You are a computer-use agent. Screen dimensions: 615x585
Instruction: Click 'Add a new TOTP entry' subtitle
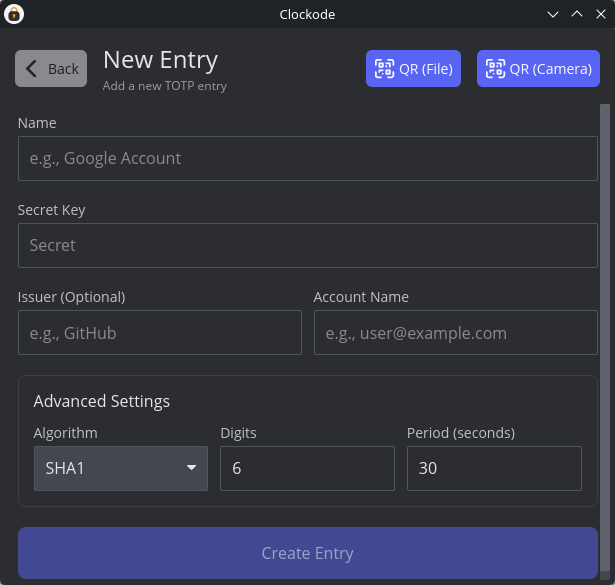165,86
